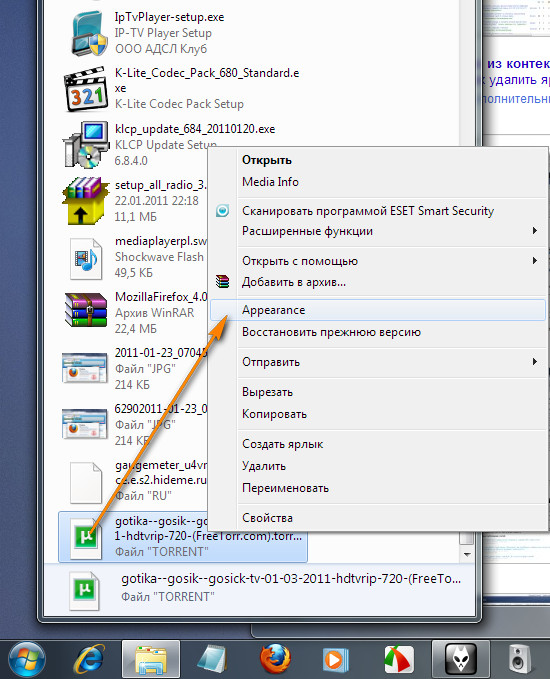This screenshot has width=550, height=679.
Task: Expand arrow next to Открыть с помощью
Action: coord(535,261)
